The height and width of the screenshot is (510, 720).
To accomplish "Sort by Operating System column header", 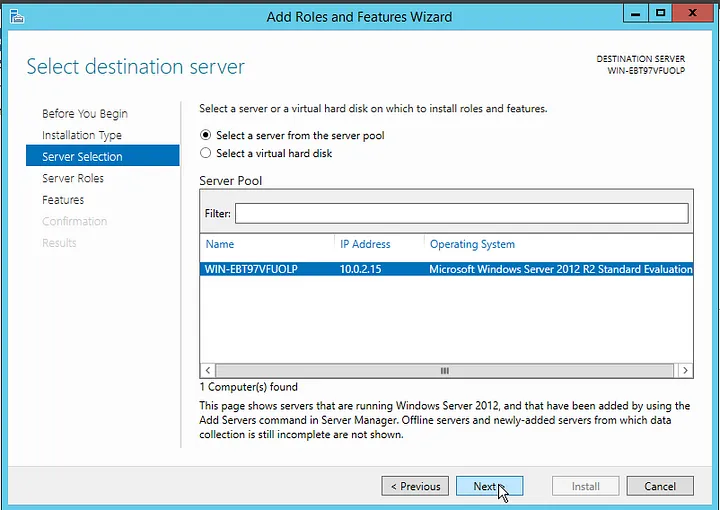I will tap(472, 244).
